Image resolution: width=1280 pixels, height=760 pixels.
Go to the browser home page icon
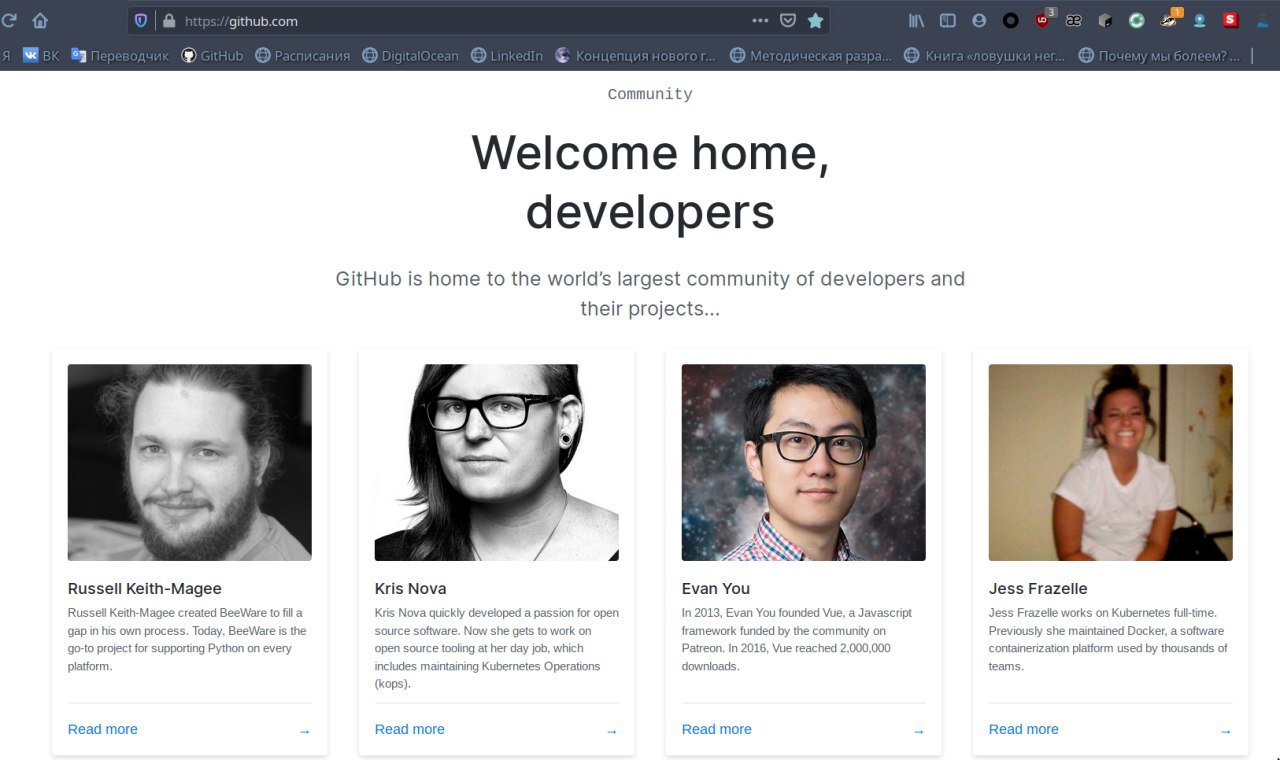(x=40, y=20)
